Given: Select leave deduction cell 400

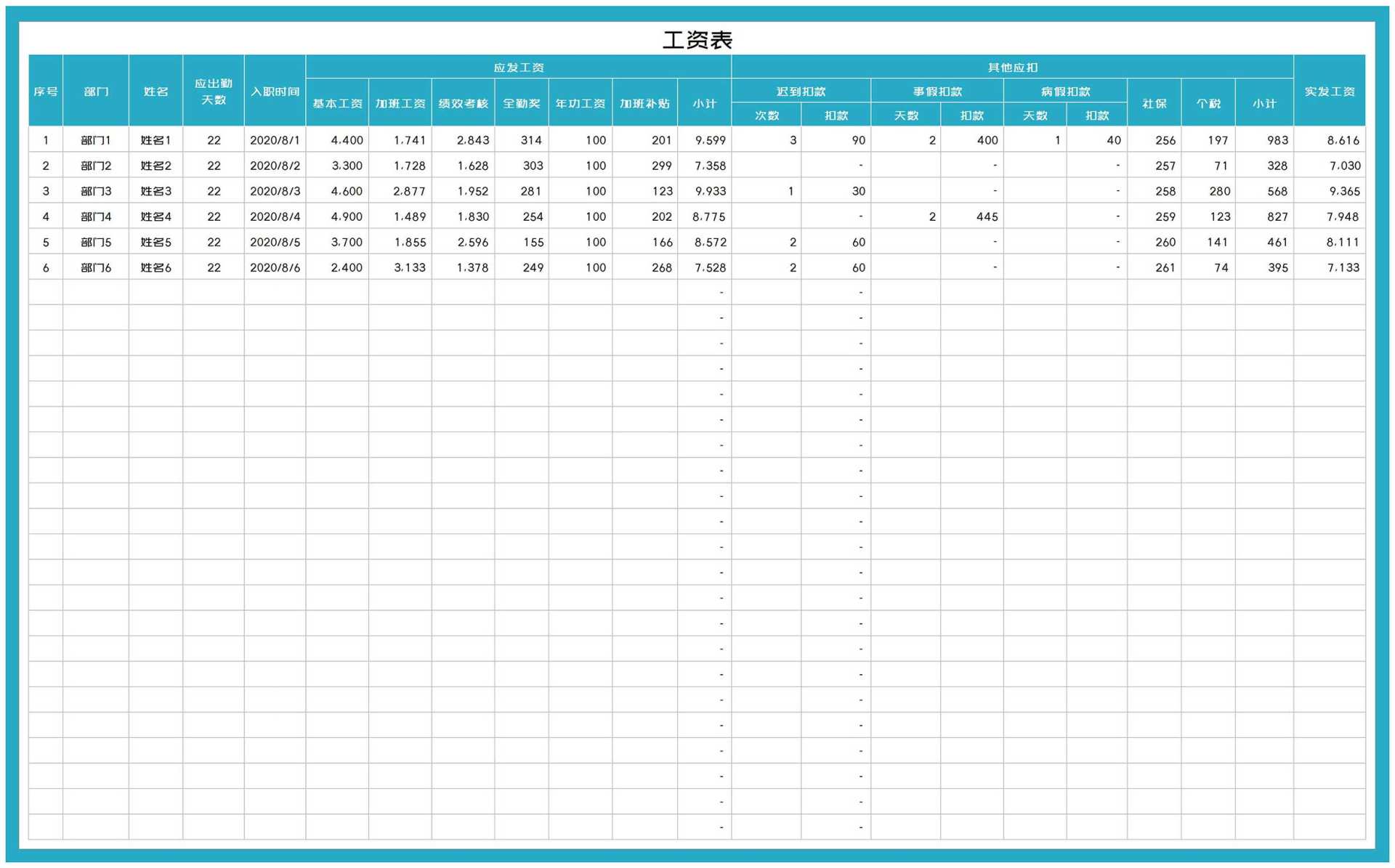Looking at the screenshot, I should [972, 139].
